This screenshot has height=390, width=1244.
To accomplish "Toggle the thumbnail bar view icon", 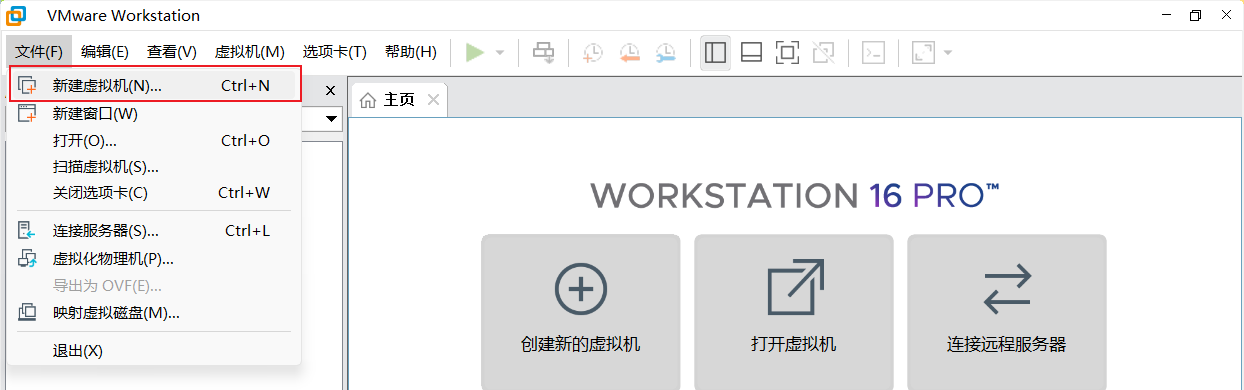I will [x=752, y=52].
